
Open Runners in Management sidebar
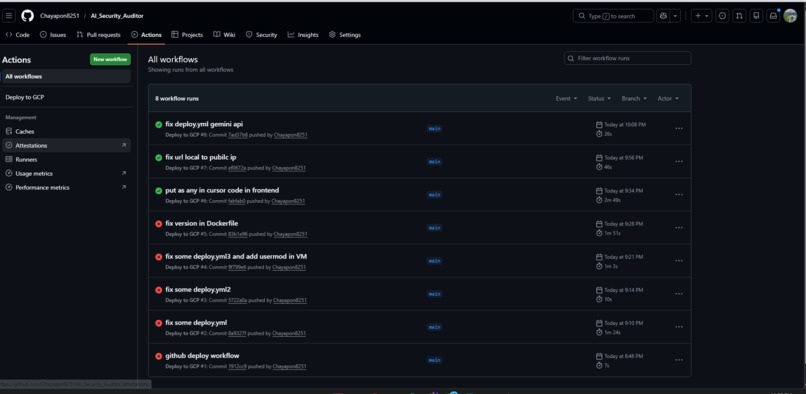66,159
